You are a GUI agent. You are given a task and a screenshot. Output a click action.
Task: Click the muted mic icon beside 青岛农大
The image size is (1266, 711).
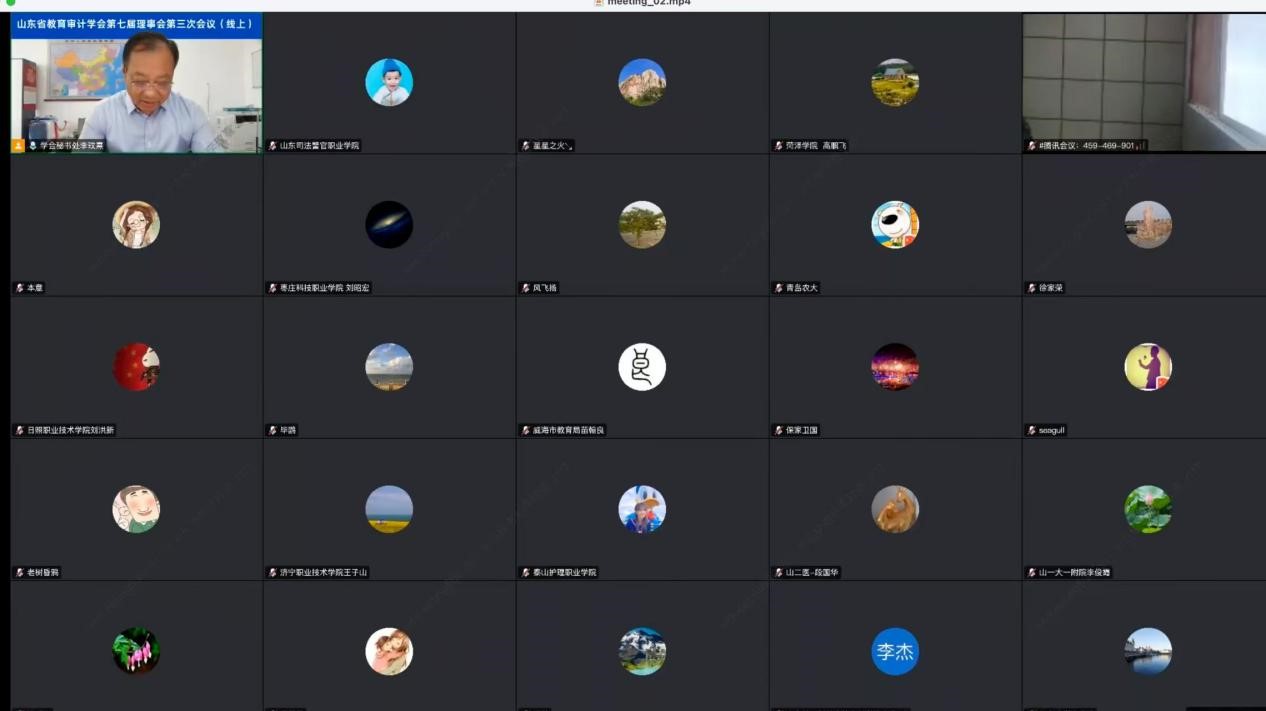tap(778, 288)
